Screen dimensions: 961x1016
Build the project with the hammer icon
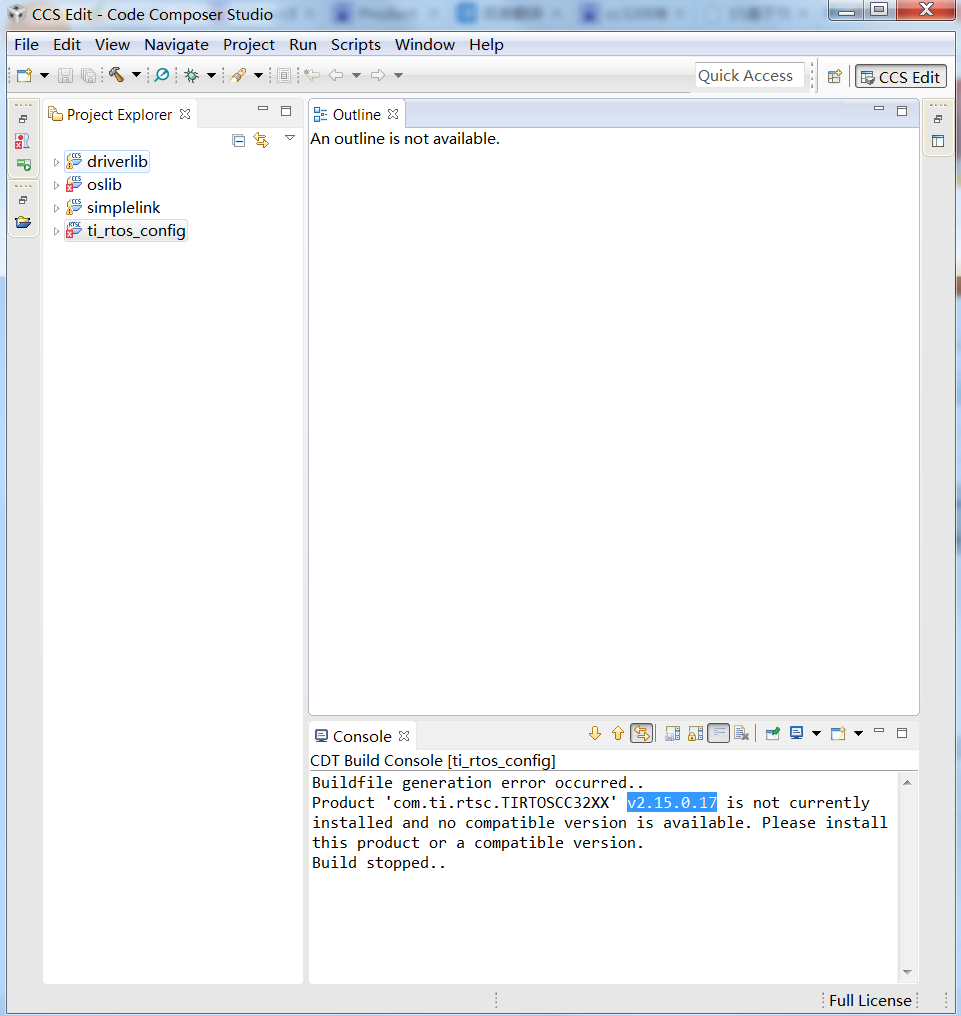(116, 75)
